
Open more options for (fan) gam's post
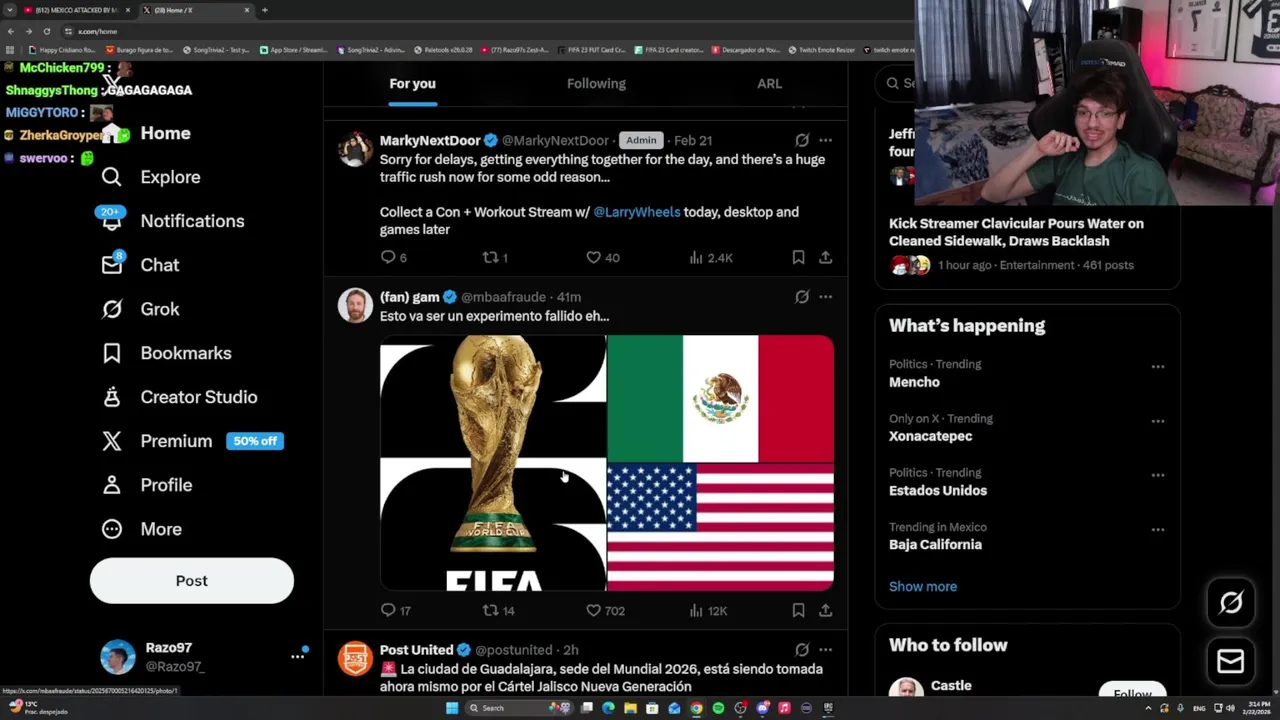826,297
